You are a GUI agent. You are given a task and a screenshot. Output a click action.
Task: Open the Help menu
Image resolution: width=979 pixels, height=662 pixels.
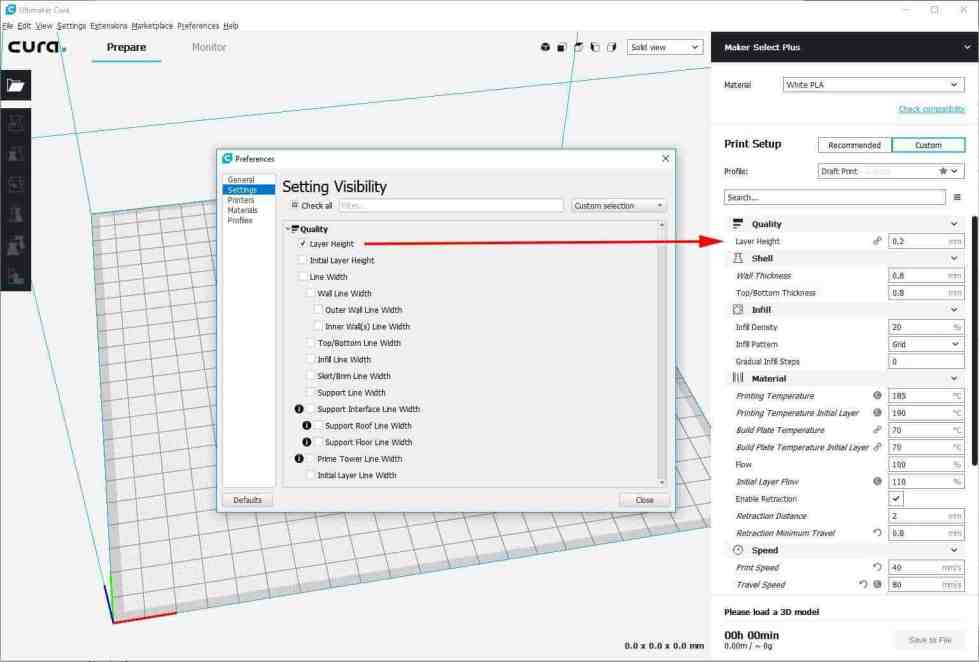231,26
